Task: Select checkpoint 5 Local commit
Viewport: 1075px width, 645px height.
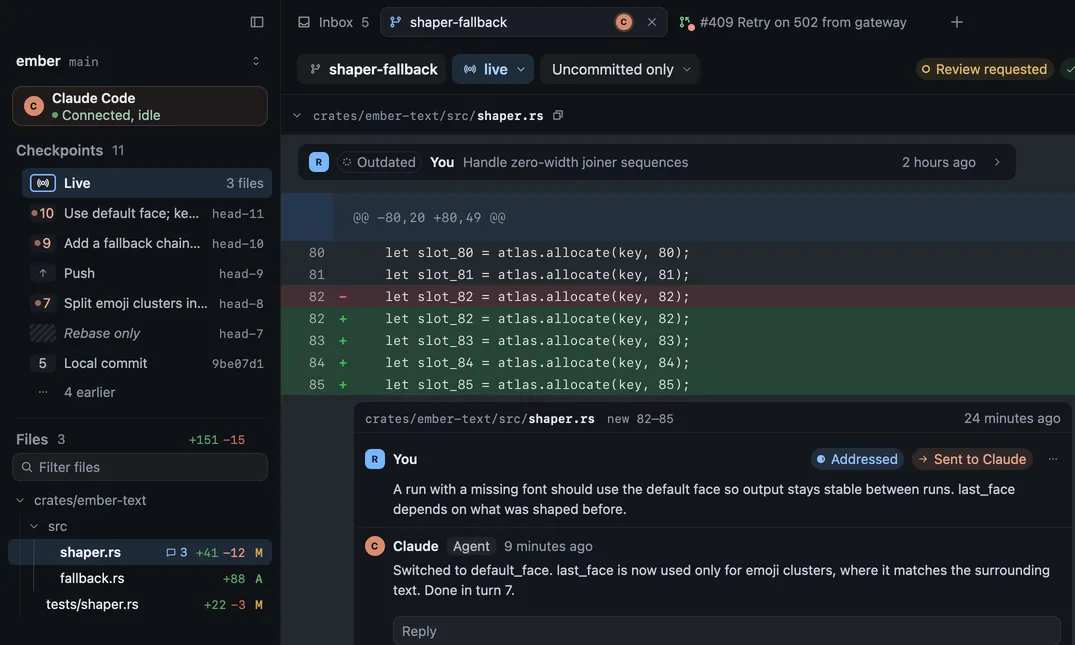Action: pyautogui.click(x=147, y=363)
